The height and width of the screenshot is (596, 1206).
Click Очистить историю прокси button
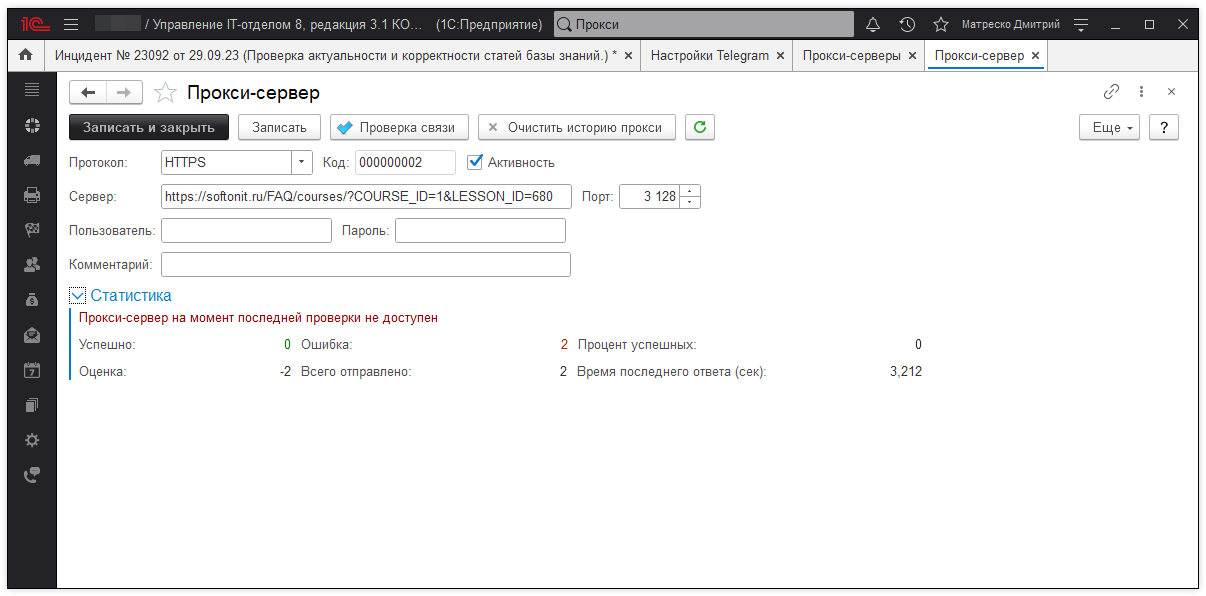[x=576, y=127]
